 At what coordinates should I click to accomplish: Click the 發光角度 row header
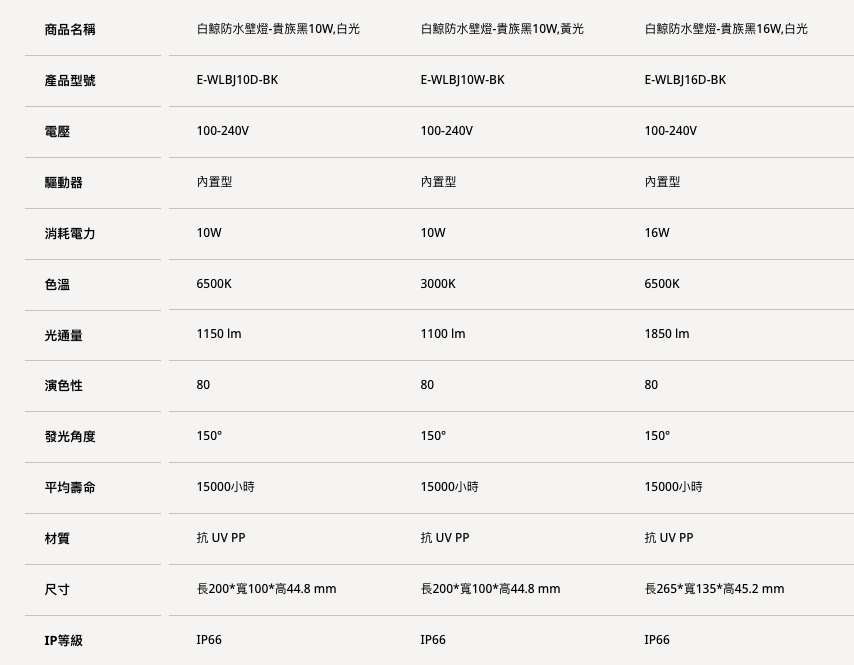70,437
